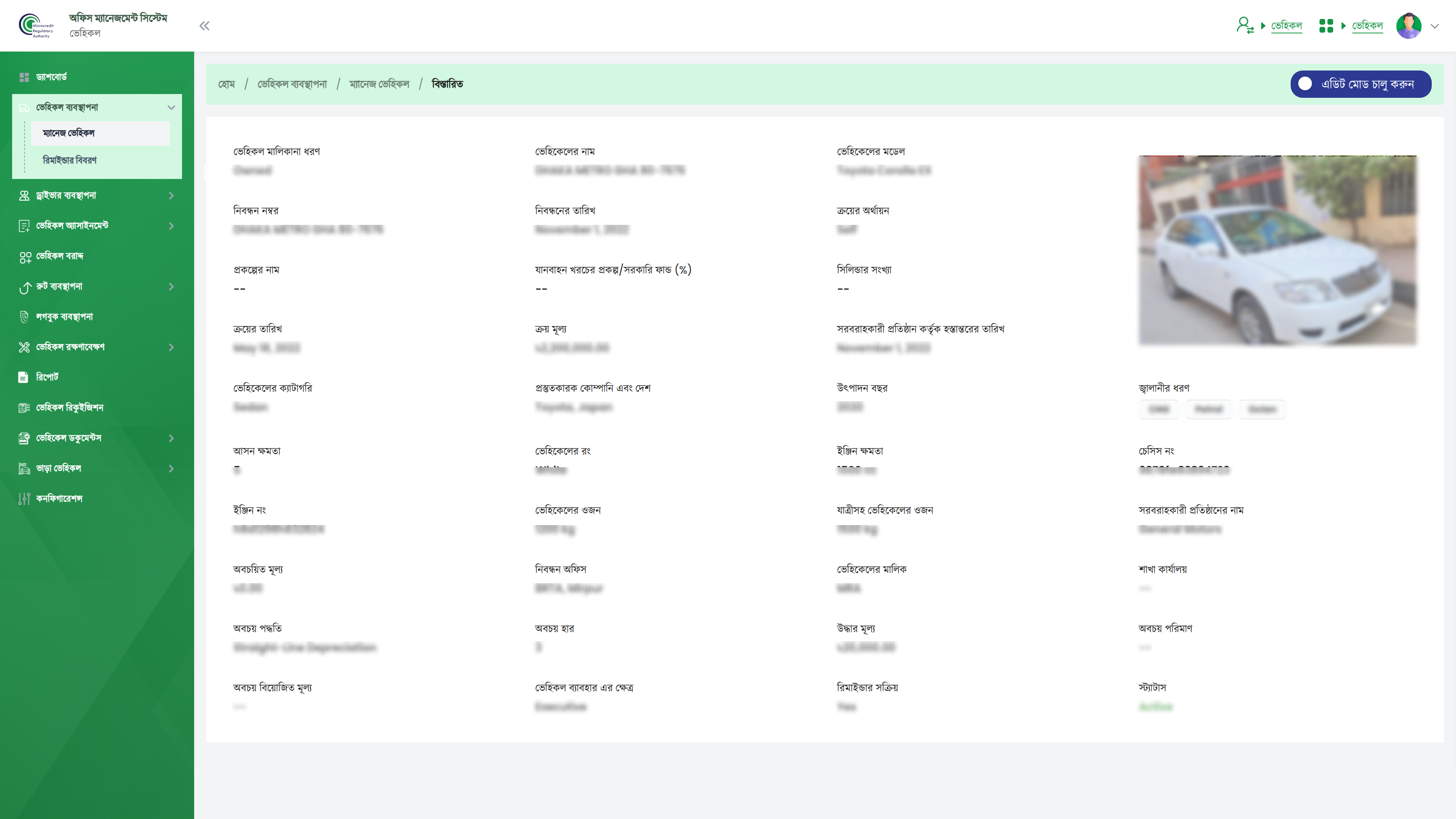The width and height of the screenshot is (1456, 819).
Task: Click the স্ট্যাটাস field label
Action: [1152, 688]
